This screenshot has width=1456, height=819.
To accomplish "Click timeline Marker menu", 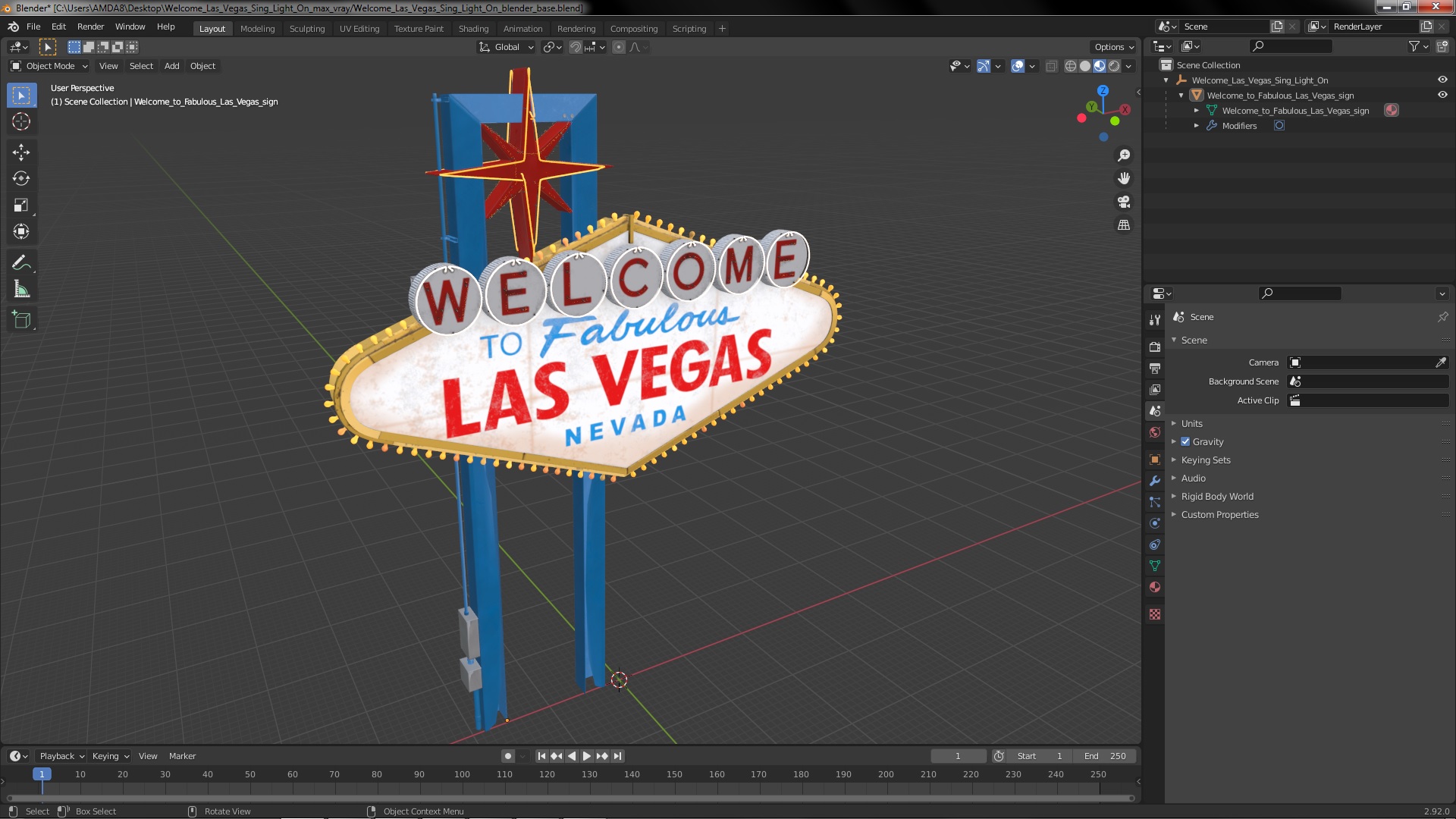I will click(182, 756).
